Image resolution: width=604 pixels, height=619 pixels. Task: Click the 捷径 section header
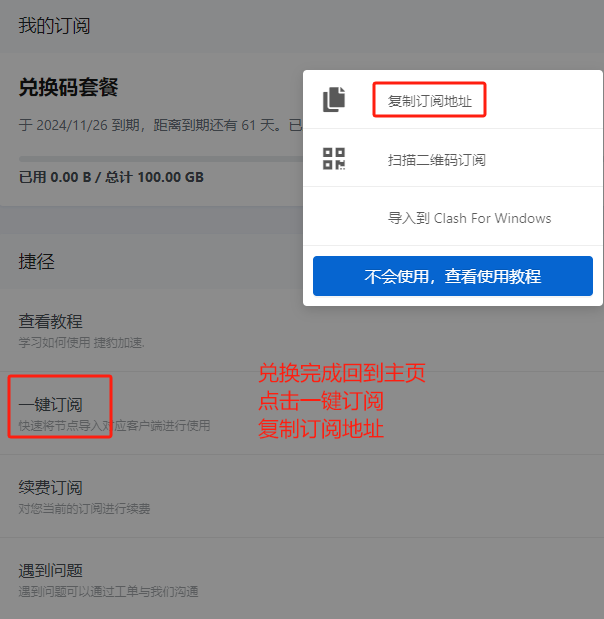pyautogui.click(x=36, y=261)
